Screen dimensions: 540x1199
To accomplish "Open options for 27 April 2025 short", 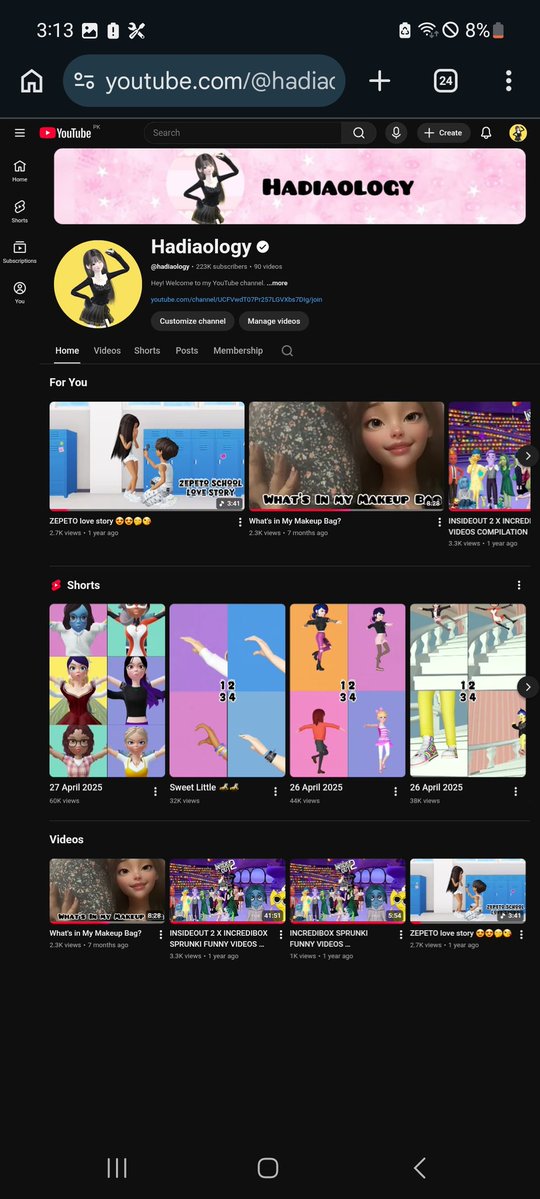I will click(x=155, y=791).
